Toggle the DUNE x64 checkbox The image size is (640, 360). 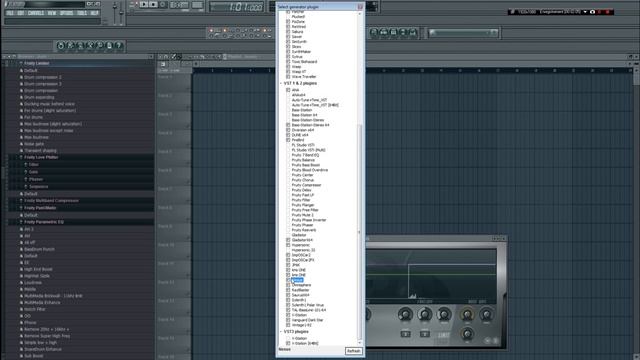288,135
